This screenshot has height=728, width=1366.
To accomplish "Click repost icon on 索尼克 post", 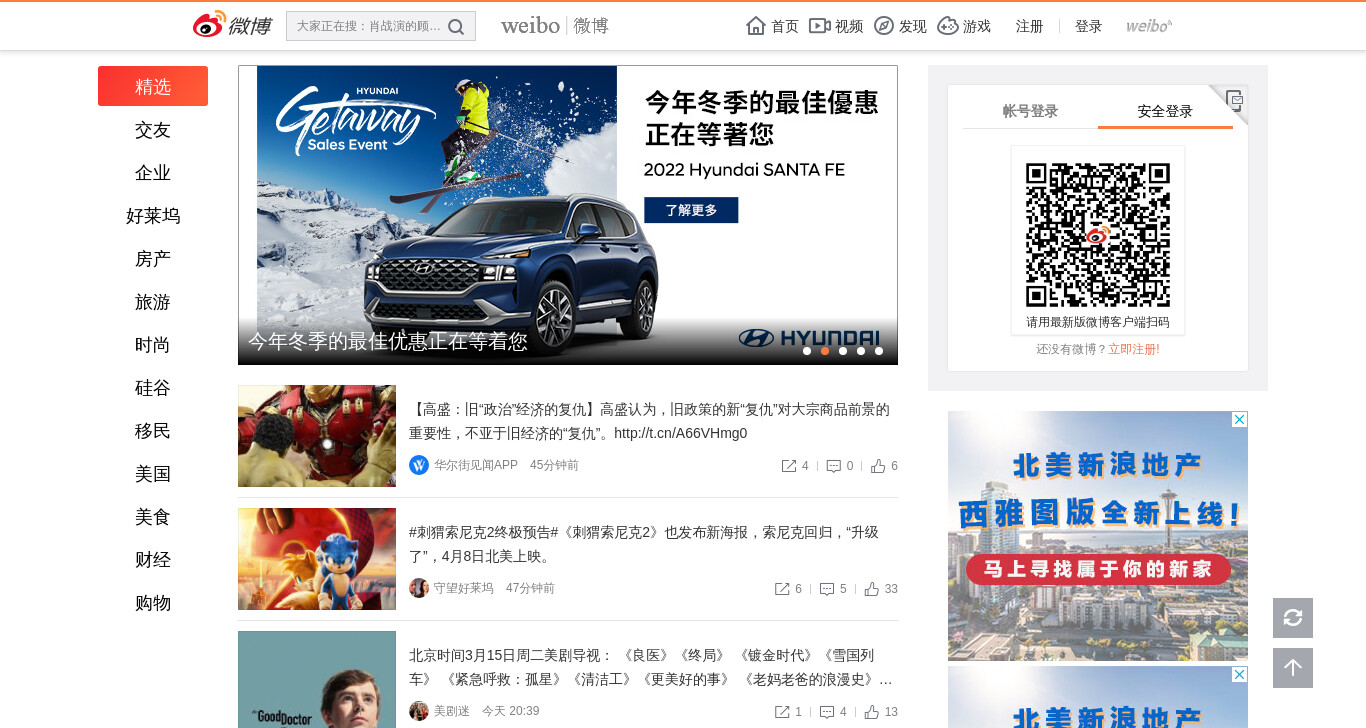I will coord(783,589).
